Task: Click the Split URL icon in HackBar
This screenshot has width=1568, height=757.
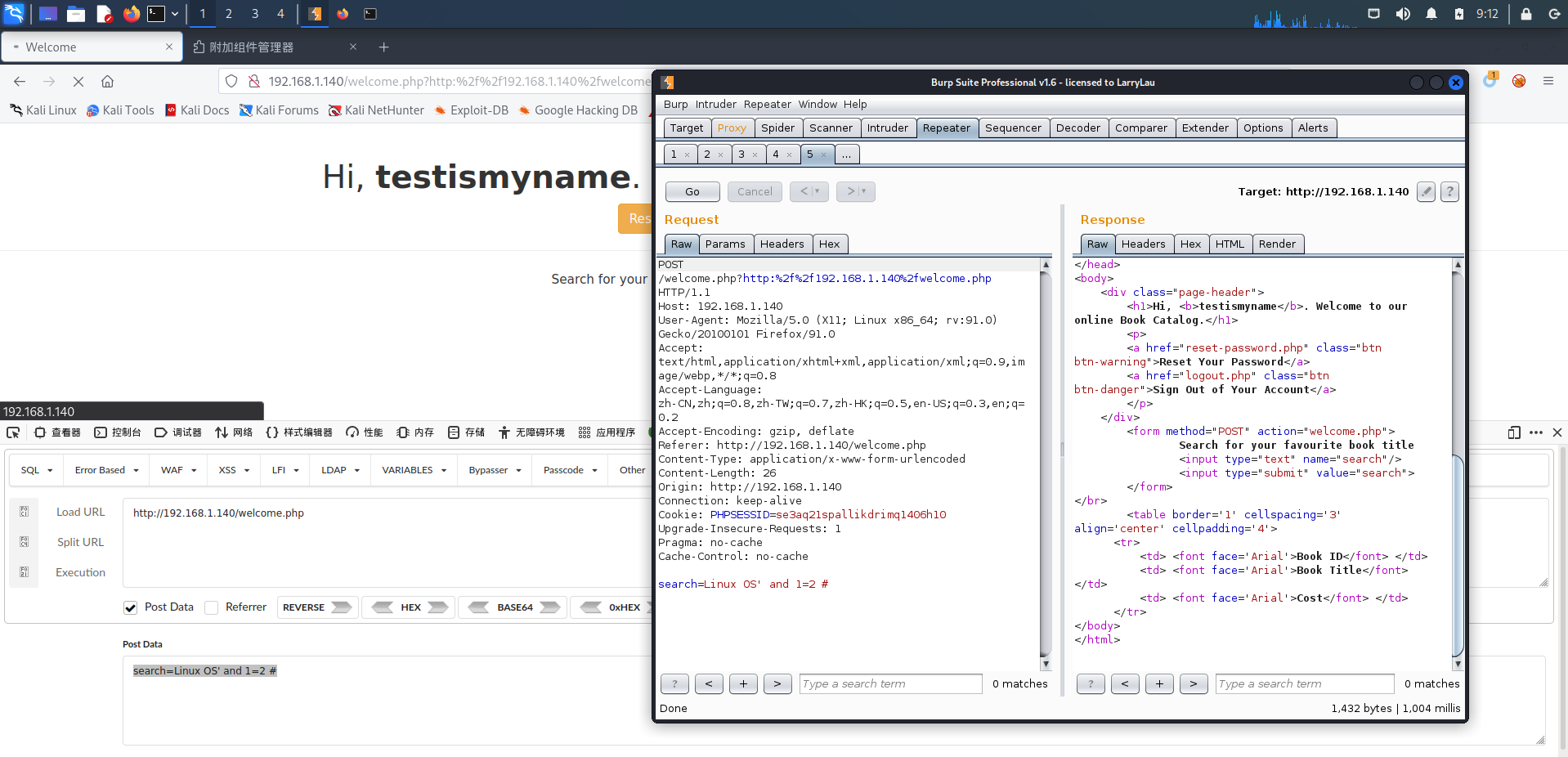Action: click(25, 542)
